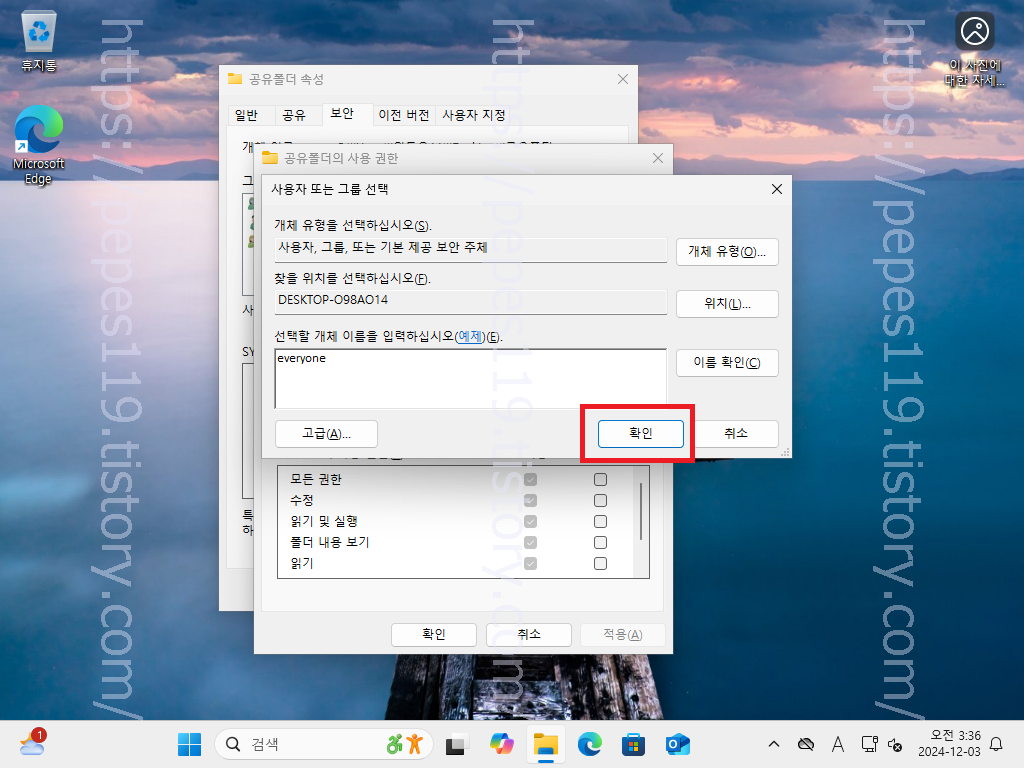Open the 이전 버전 tab
Viewport: 1024px width, 768px height.
pos(404,115)
